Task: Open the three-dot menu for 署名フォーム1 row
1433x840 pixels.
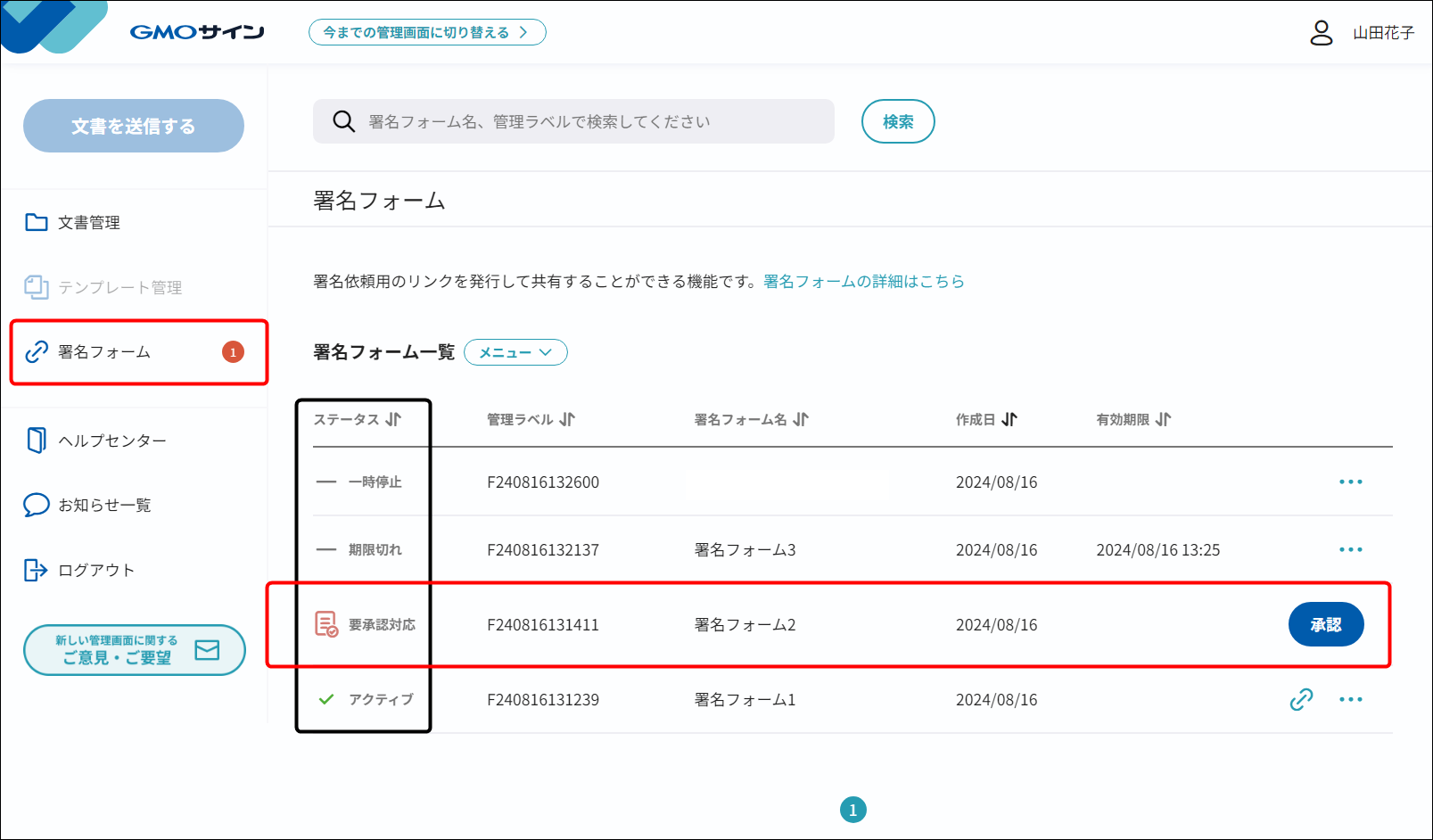Action: (1350, 700)
